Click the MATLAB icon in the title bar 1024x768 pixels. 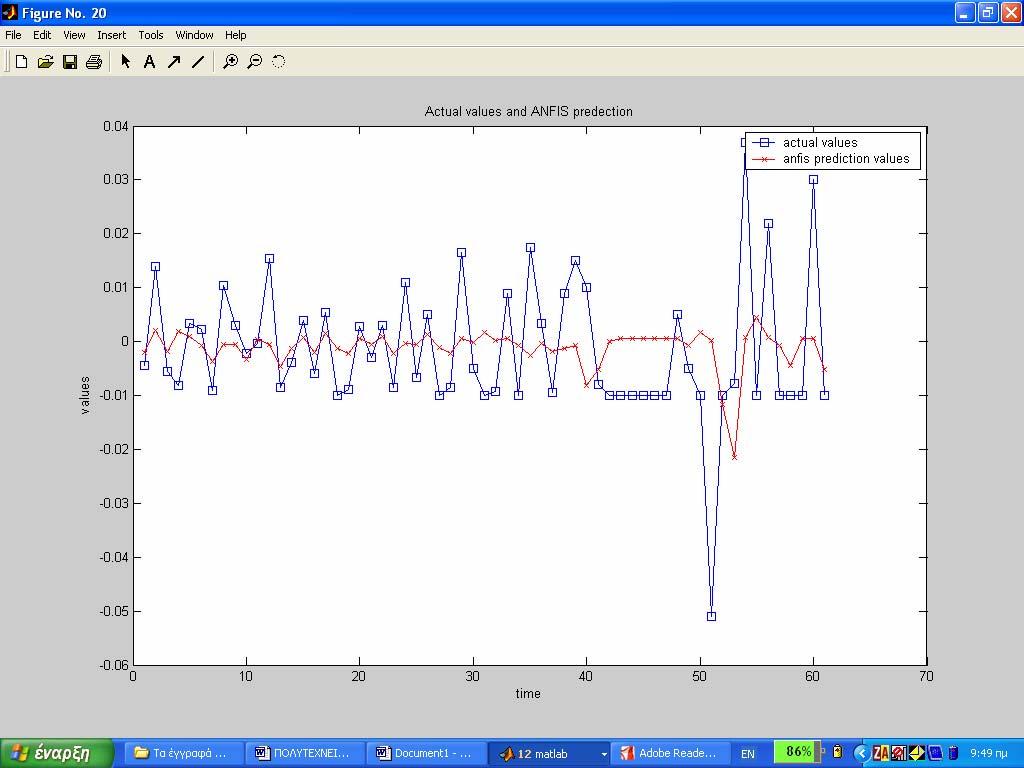[10, 12]
